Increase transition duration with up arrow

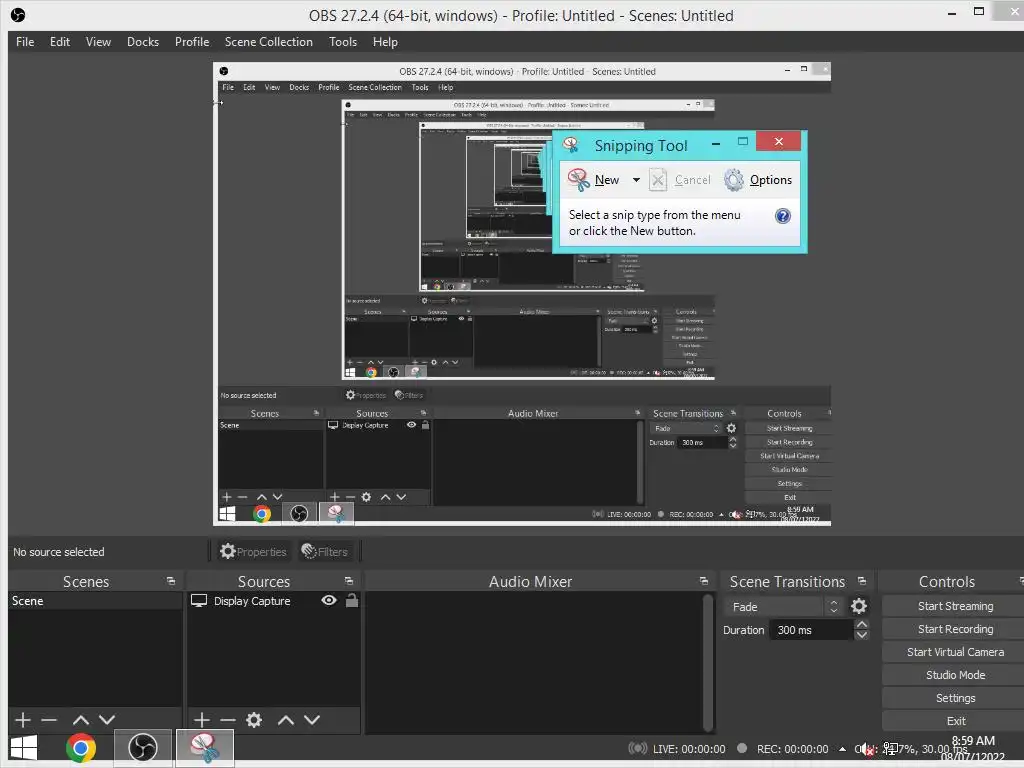click(862, 624)
